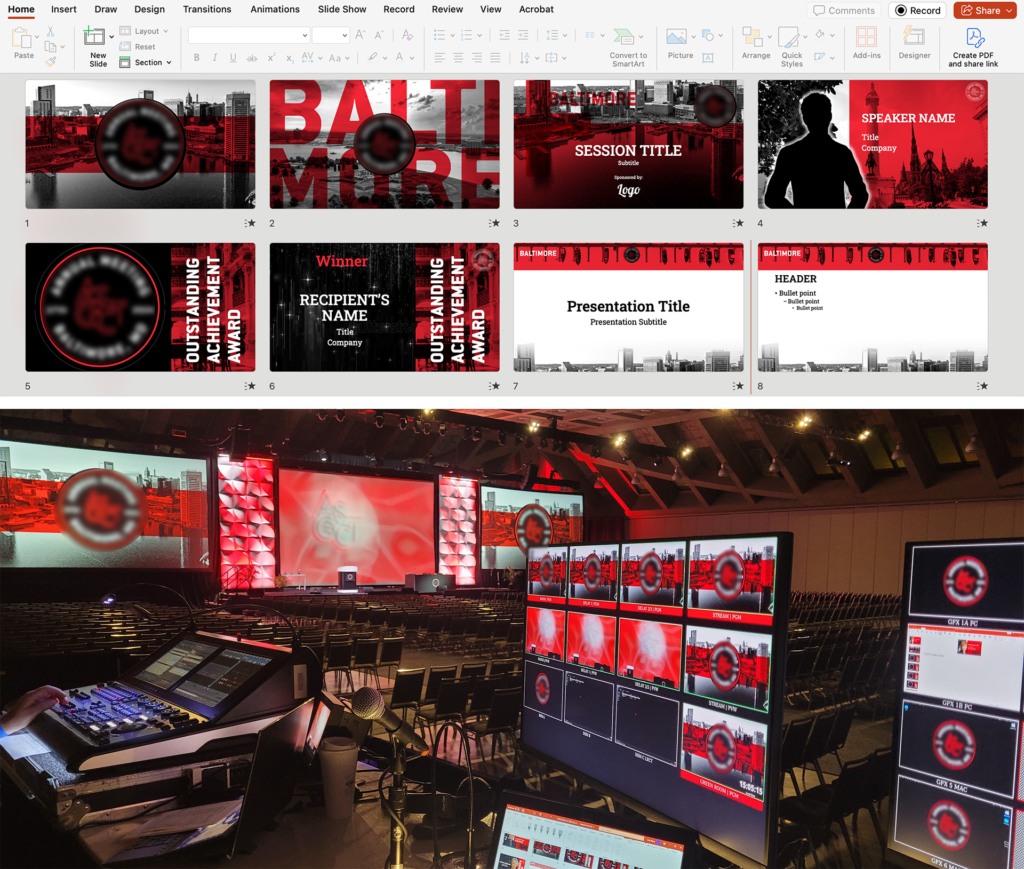
Task: Click the Share button
Action: click(x=984, y=10)
